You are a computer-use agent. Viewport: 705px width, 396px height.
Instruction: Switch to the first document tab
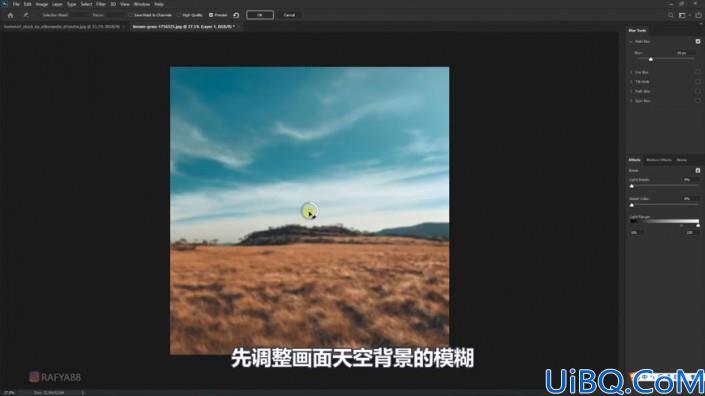[x=62, y=27]
